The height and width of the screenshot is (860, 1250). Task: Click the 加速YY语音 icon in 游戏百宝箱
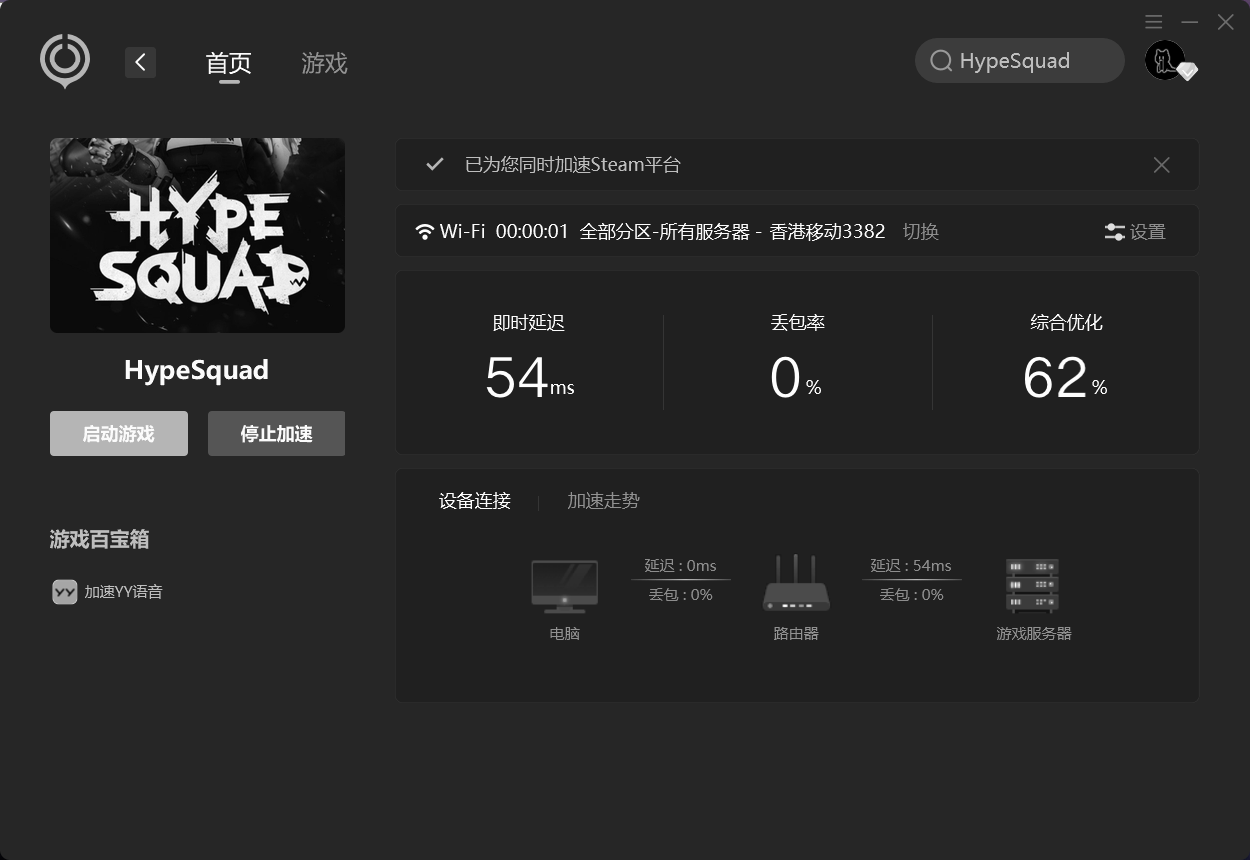point(64,592)
